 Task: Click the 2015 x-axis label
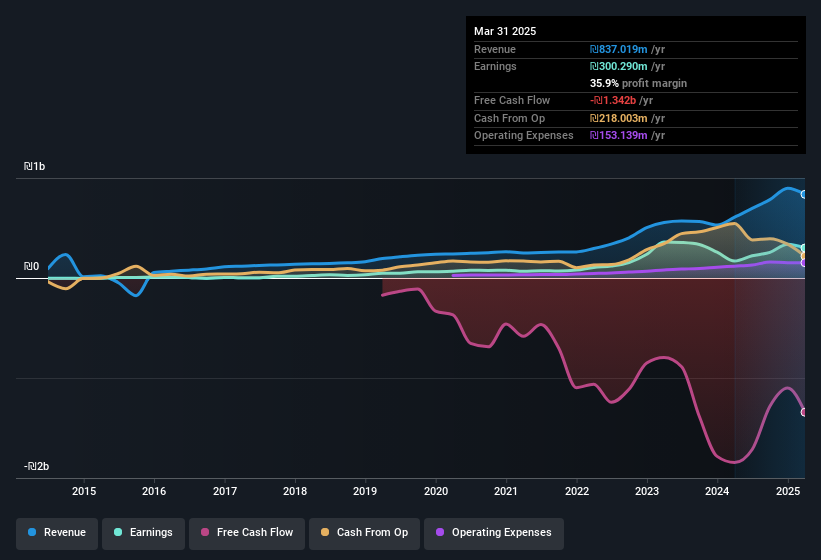tap(84, 491)
